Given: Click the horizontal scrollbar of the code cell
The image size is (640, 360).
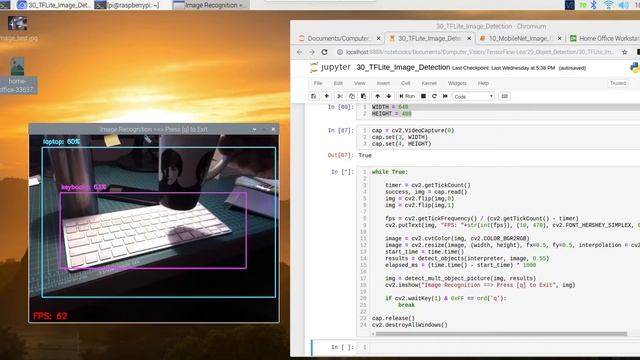Looking at the screenshot, I should click(500, 334).
